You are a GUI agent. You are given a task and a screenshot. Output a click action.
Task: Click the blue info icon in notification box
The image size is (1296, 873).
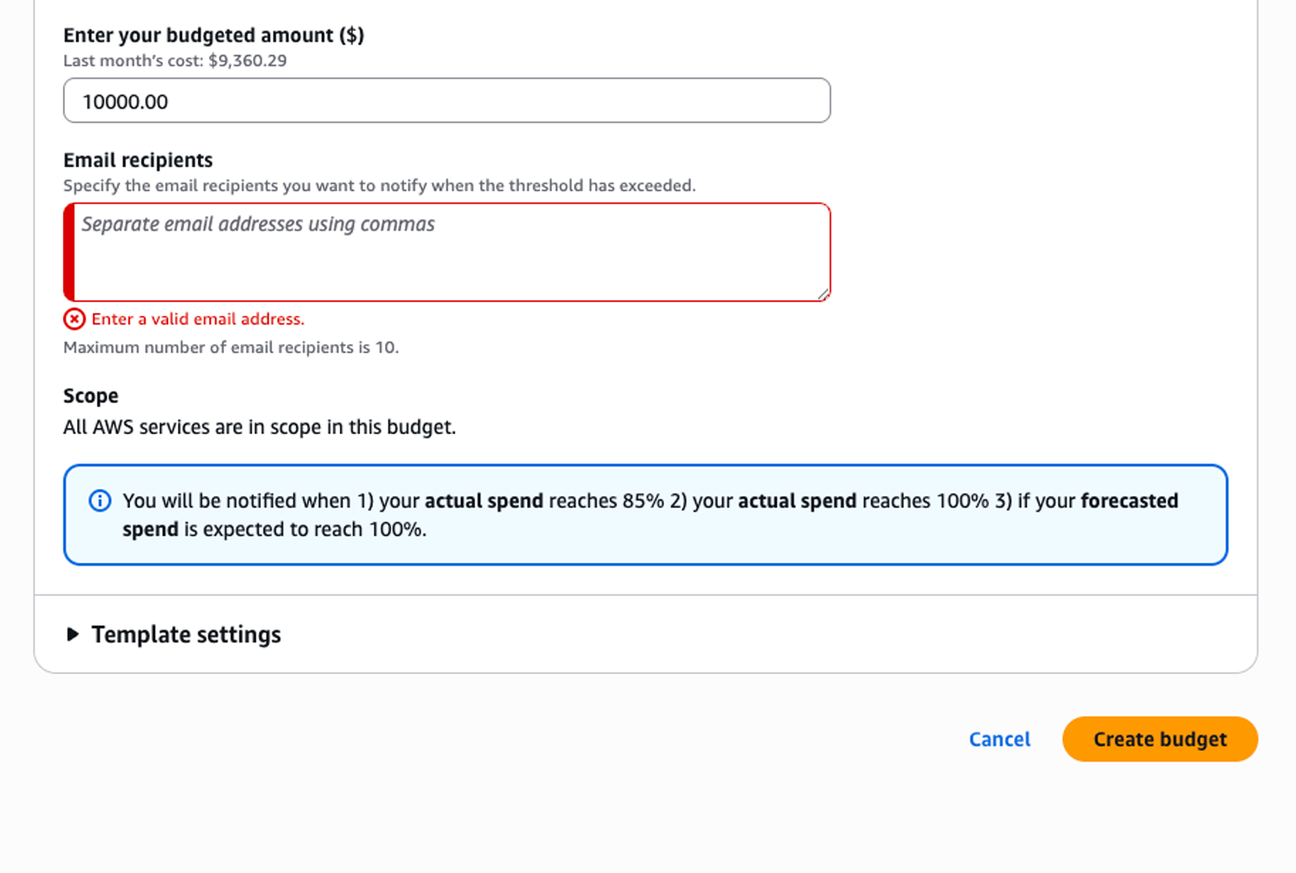[x=100, y=500]
